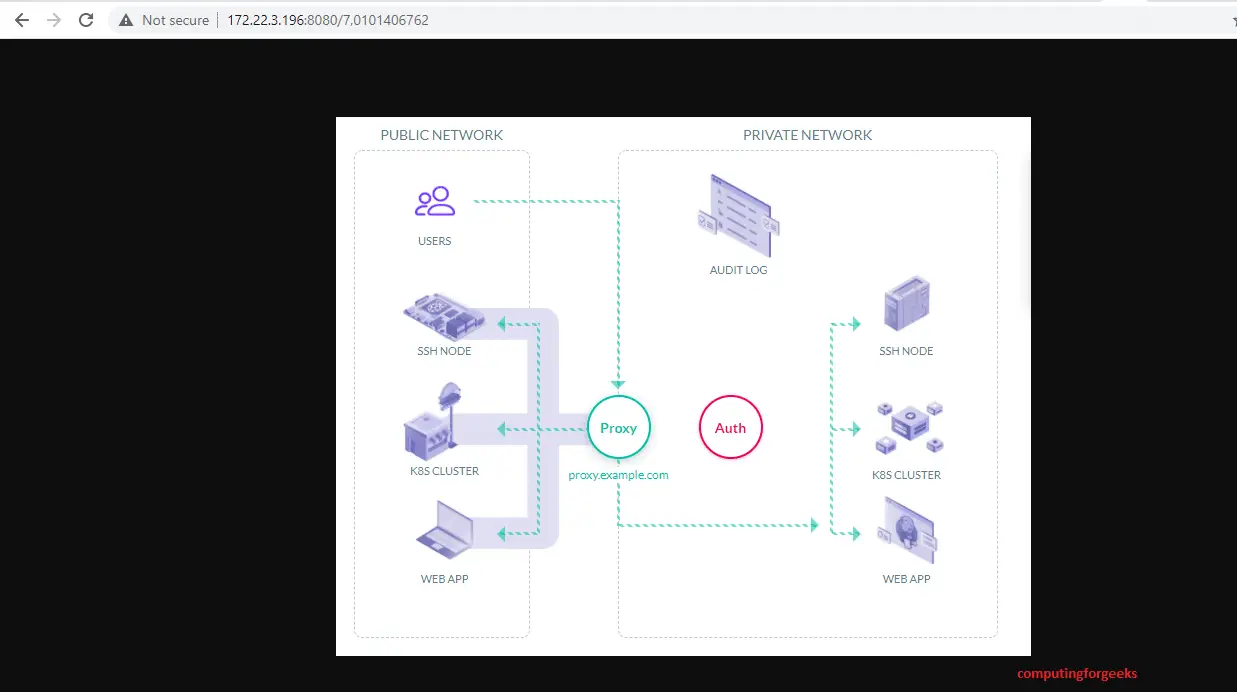
Task: Select the USERS icon in Public Network
Action: click(x=434, y=201)
